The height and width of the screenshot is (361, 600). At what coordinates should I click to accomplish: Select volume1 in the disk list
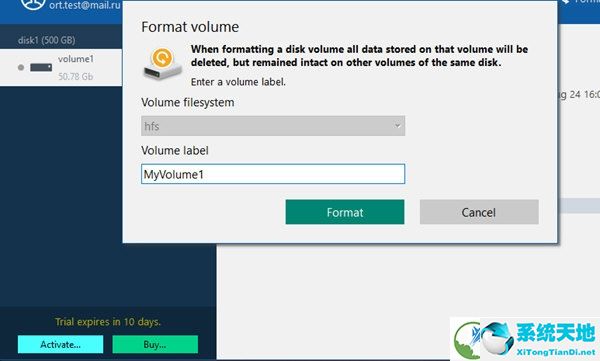61,67
